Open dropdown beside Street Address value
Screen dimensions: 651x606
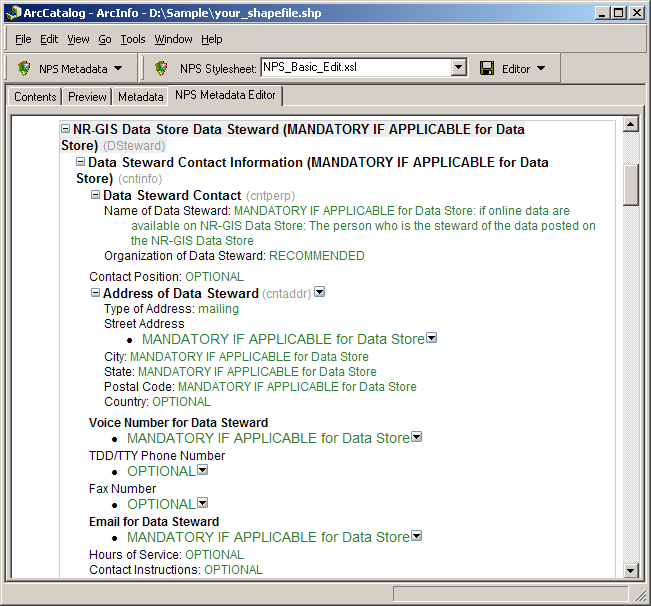click(432, 338)
